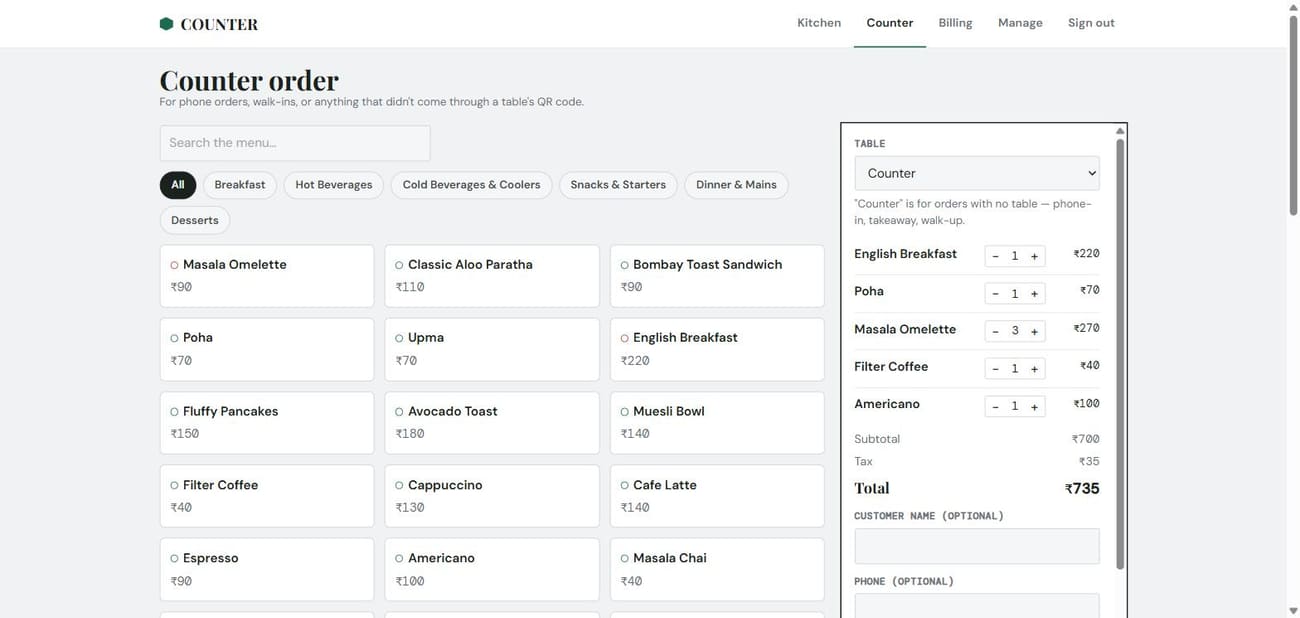
Task: Click the page scrollbar up arrow
Action: pos(1292,7)
